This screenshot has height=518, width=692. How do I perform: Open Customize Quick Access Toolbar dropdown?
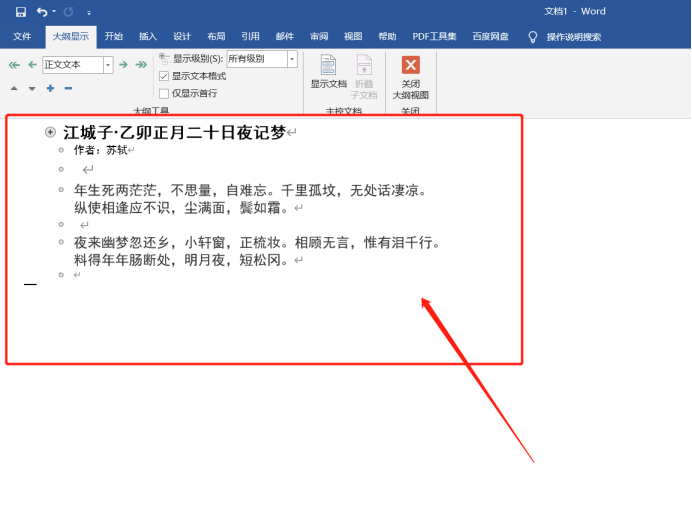coord(89,13)
